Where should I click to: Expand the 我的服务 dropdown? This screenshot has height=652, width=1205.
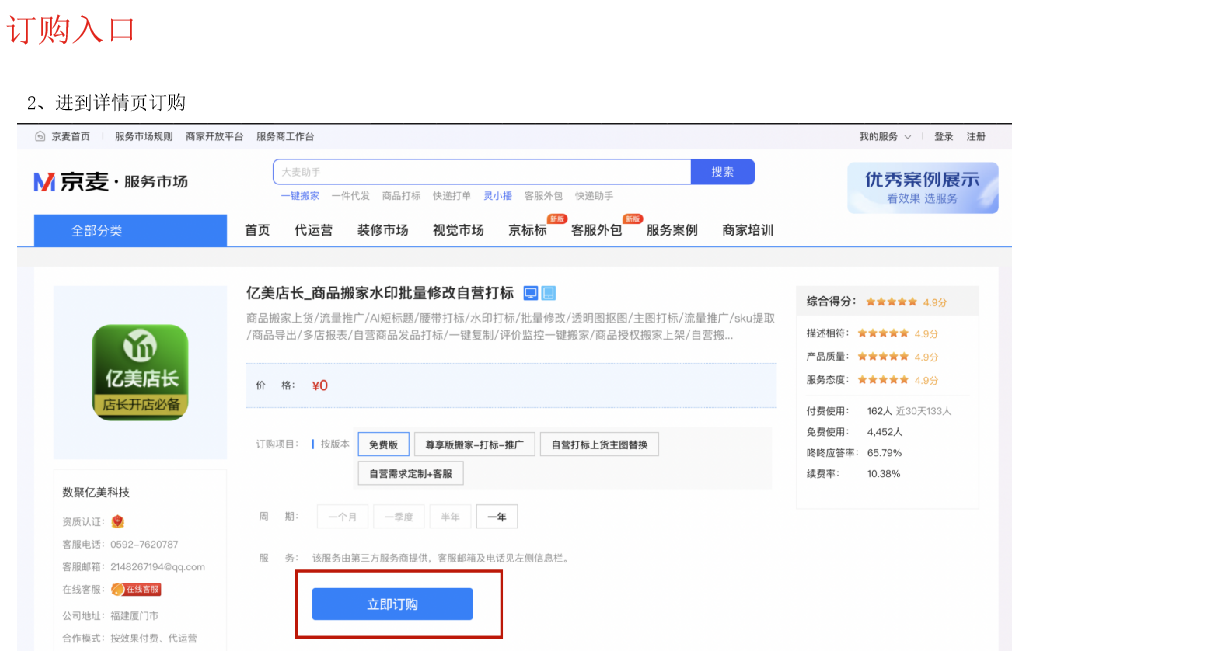(x=885, y=136)
